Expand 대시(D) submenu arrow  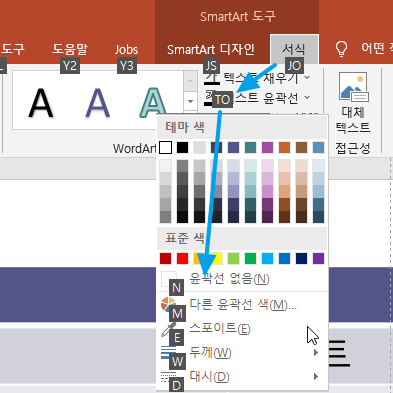(x=316, y=376)
